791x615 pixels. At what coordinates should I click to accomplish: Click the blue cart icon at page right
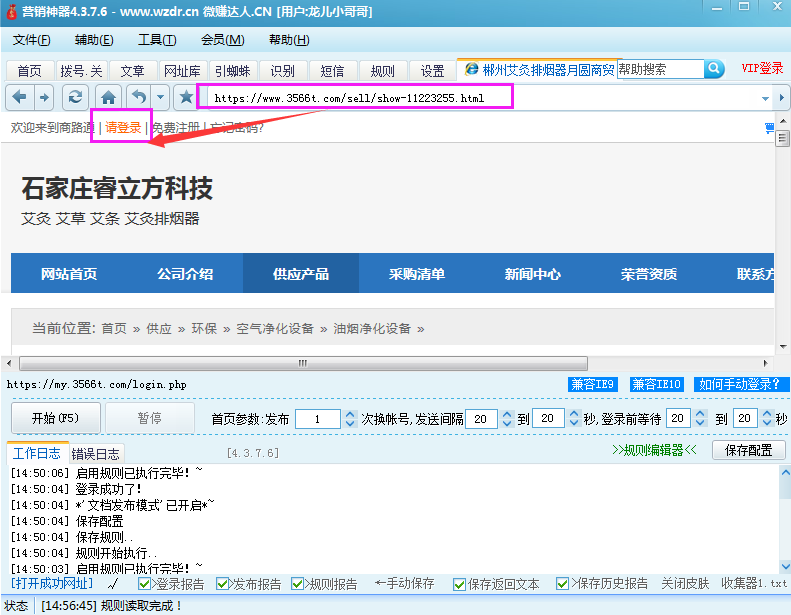[x=769, y=128]
